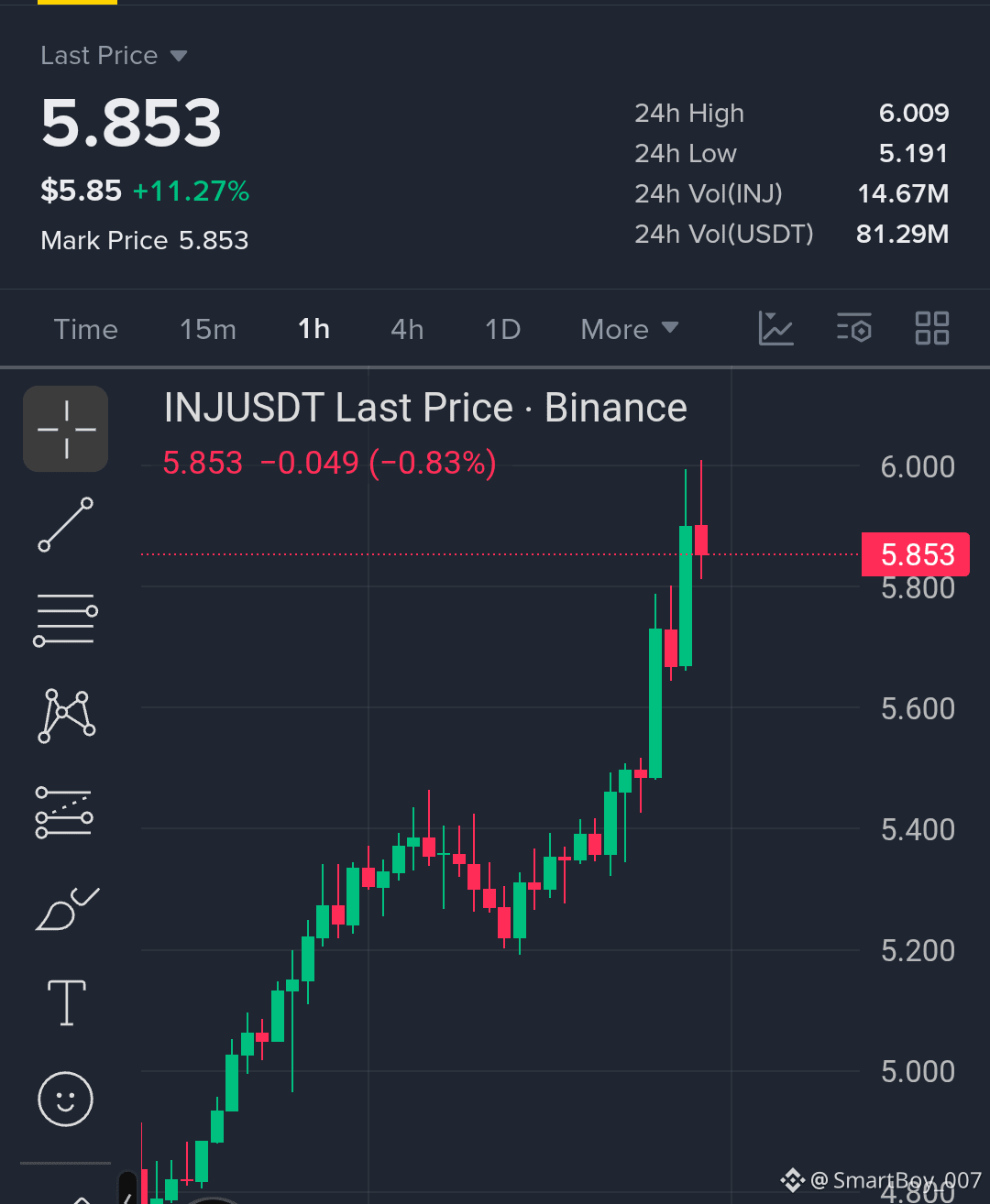Viewport: 990px width, 1204px height.
Task: Open the grid layout icon
Action: pos(932,328)
